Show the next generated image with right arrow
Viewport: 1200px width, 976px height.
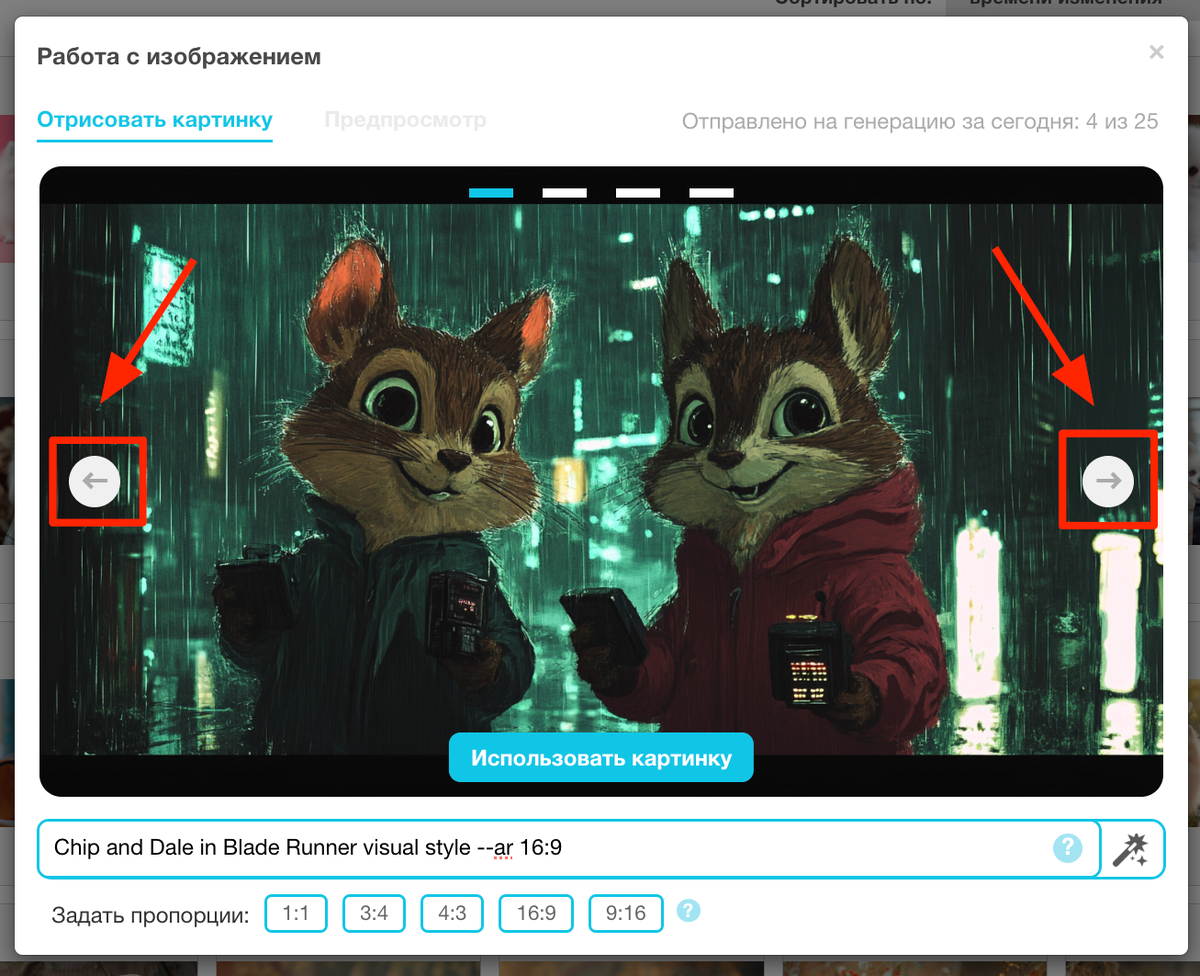(x=1108, y=481)
